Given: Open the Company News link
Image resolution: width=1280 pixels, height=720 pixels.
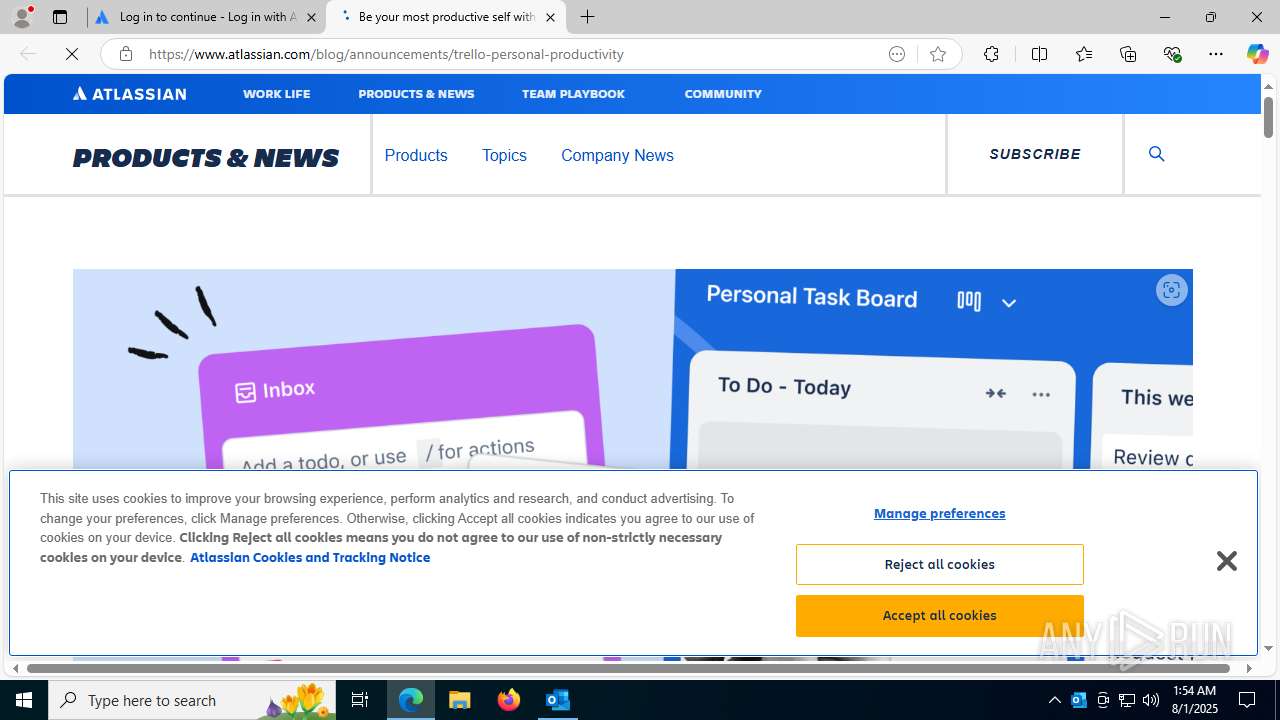Looking at the screenshot, I should 617,155.
